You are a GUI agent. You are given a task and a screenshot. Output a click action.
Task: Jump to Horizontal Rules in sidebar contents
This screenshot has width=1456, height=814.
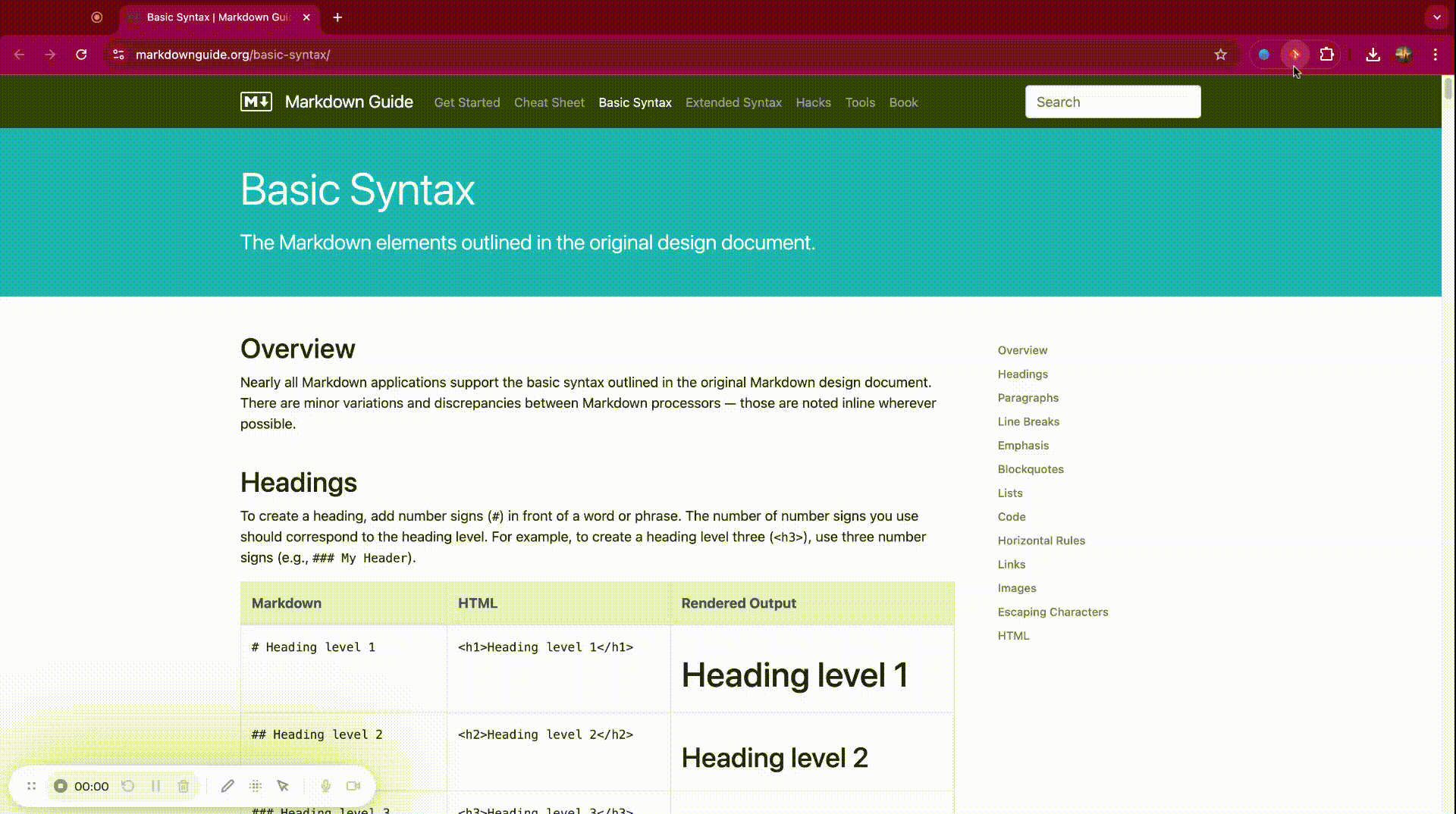pos(1041,540)
